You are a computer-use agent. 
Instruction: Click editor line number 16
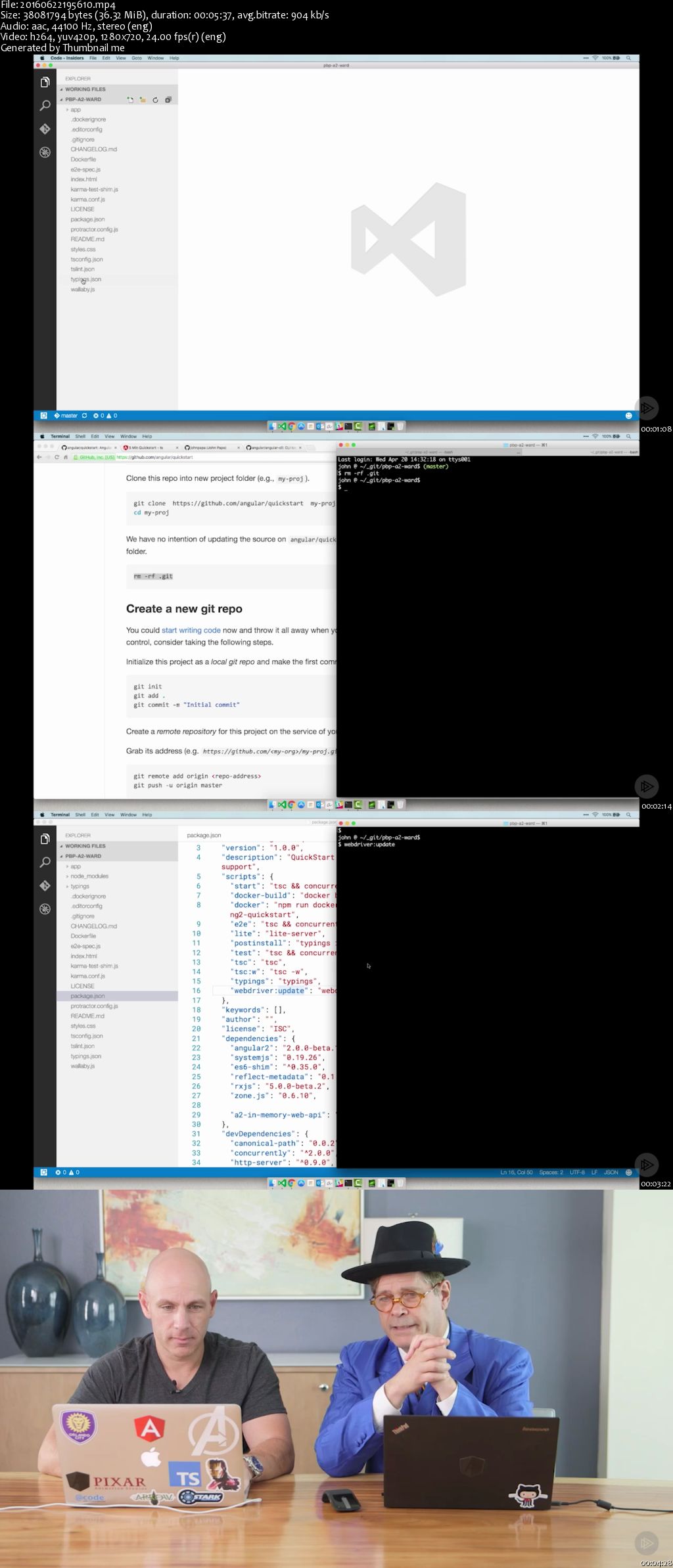tap(197, 991)
